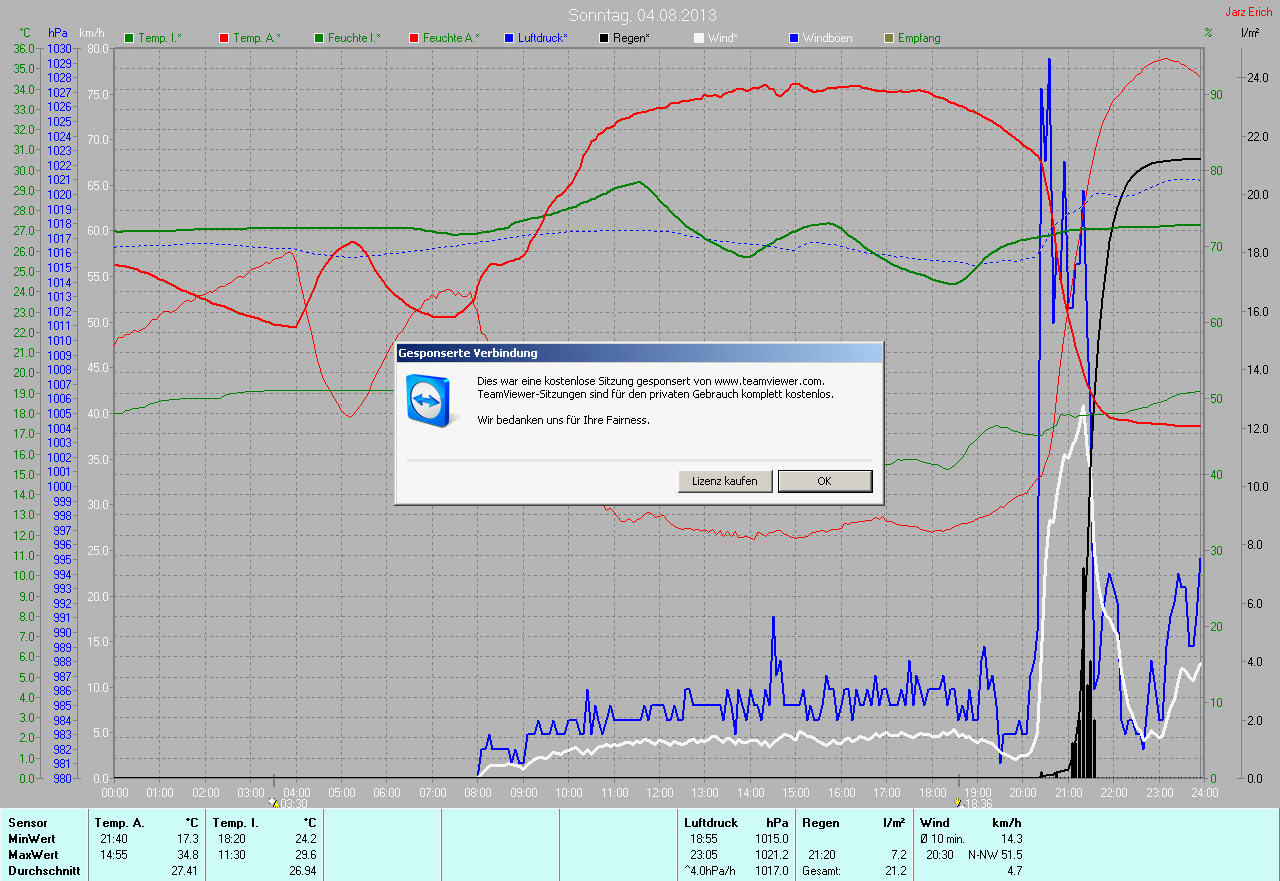Click the Empfang legend color swatch

click(889, 38)
